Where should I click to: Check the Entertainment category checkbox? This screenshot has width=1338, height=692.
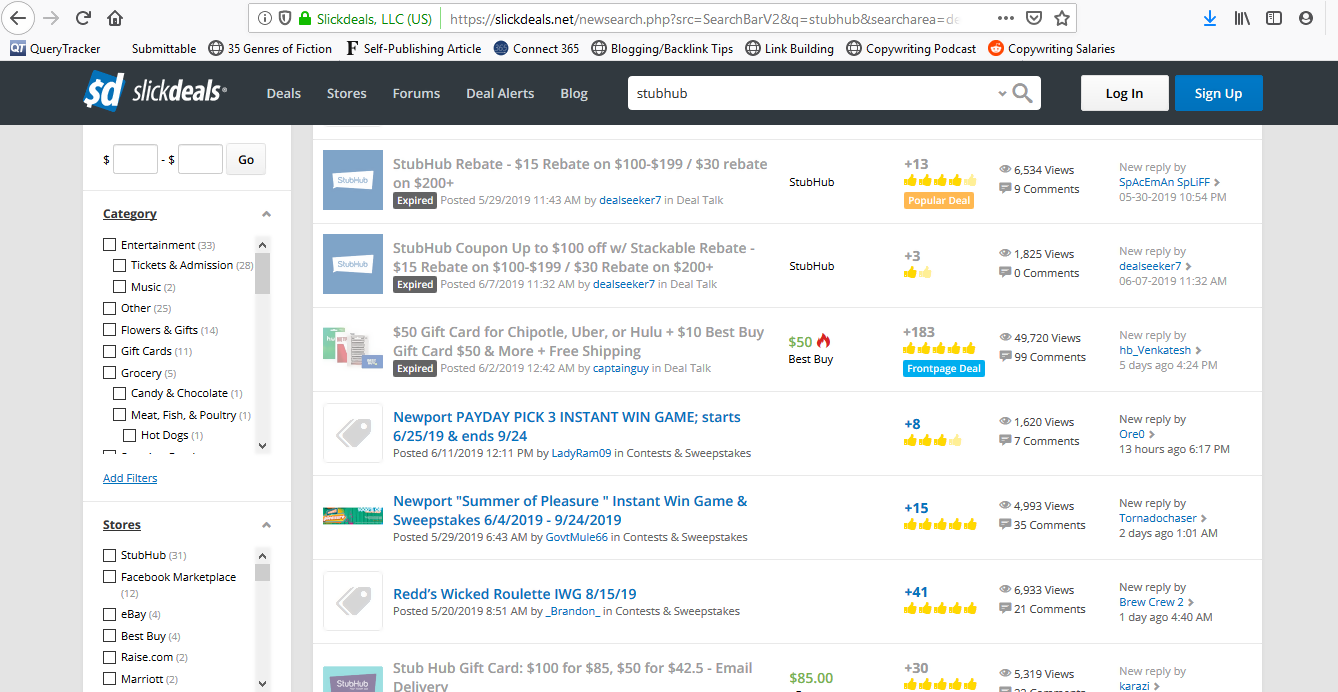[x=110, y=245]
